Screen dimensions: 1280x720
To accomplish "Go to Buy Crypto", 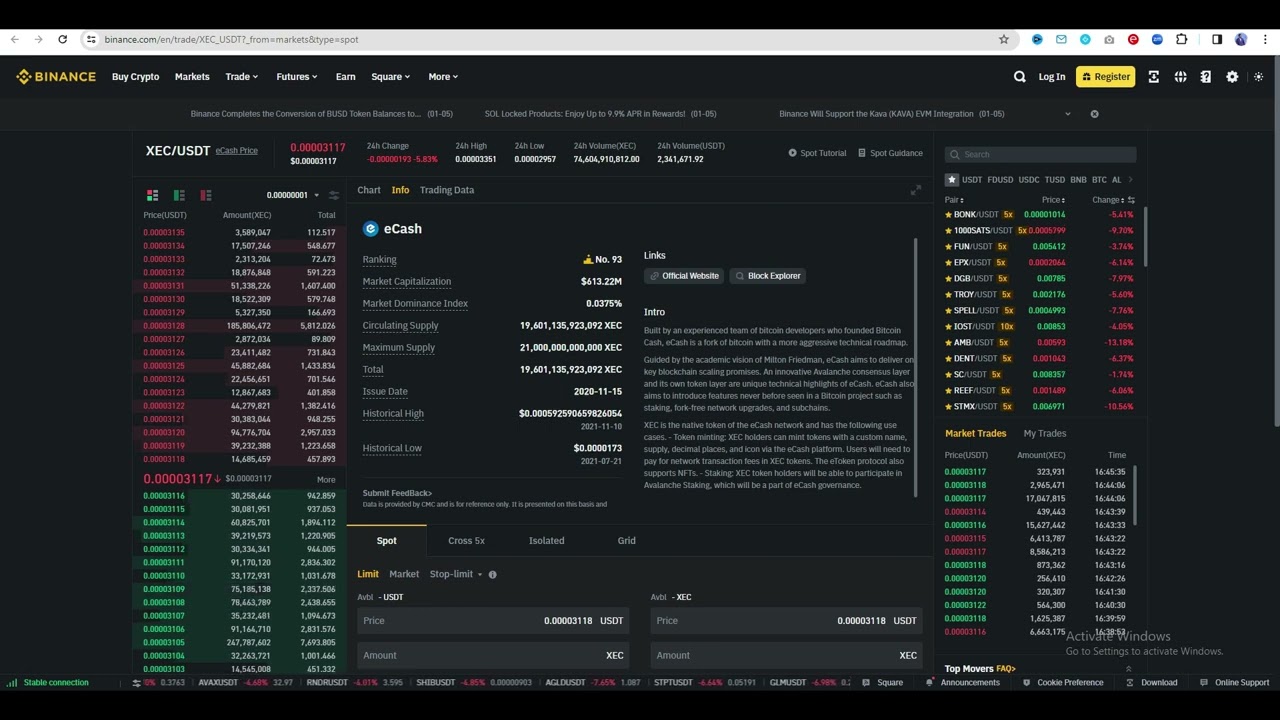I will click(136, 77).
